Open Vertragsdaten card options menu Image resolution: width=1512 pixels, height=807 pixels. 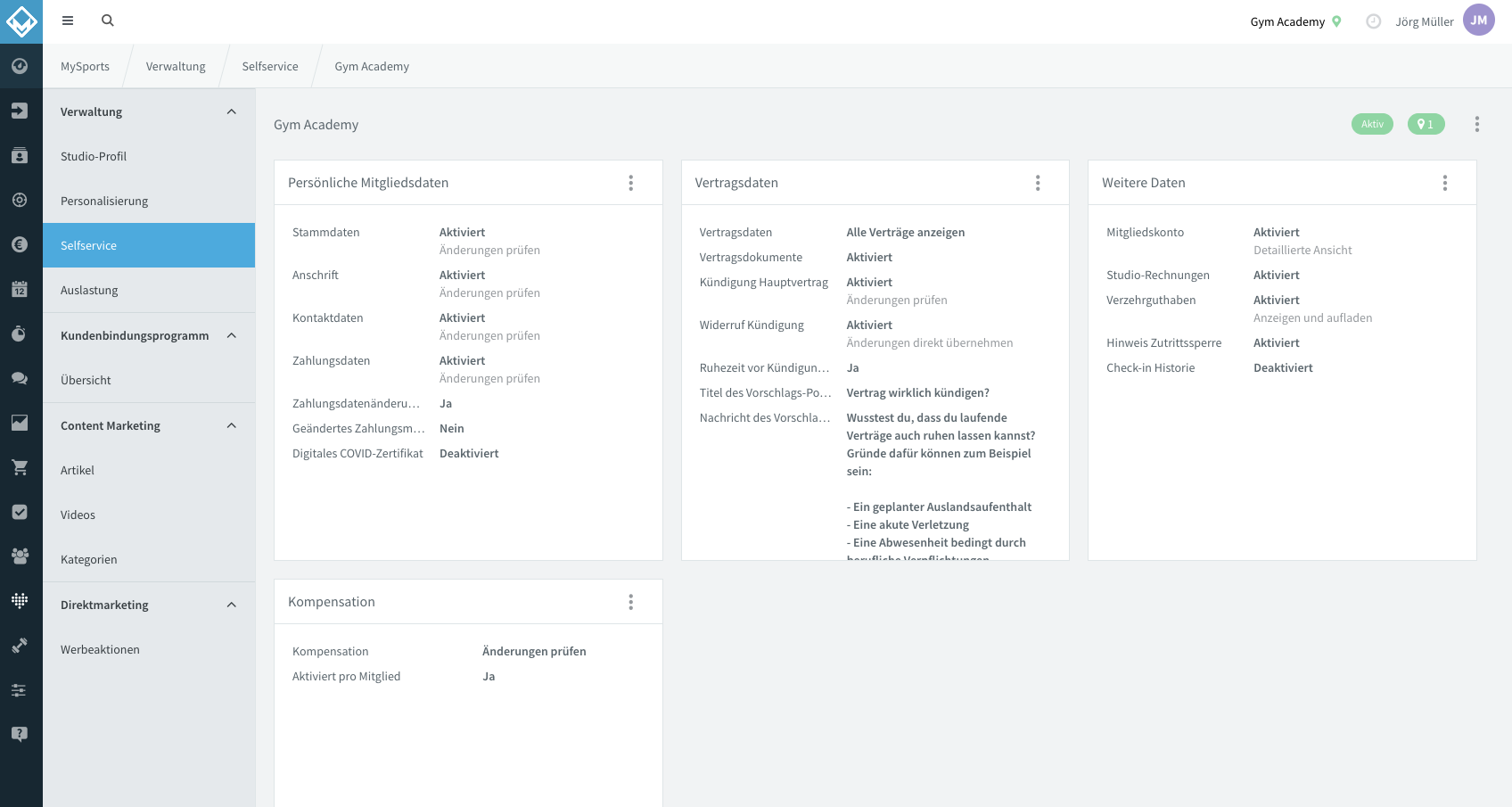(1038, 183)
